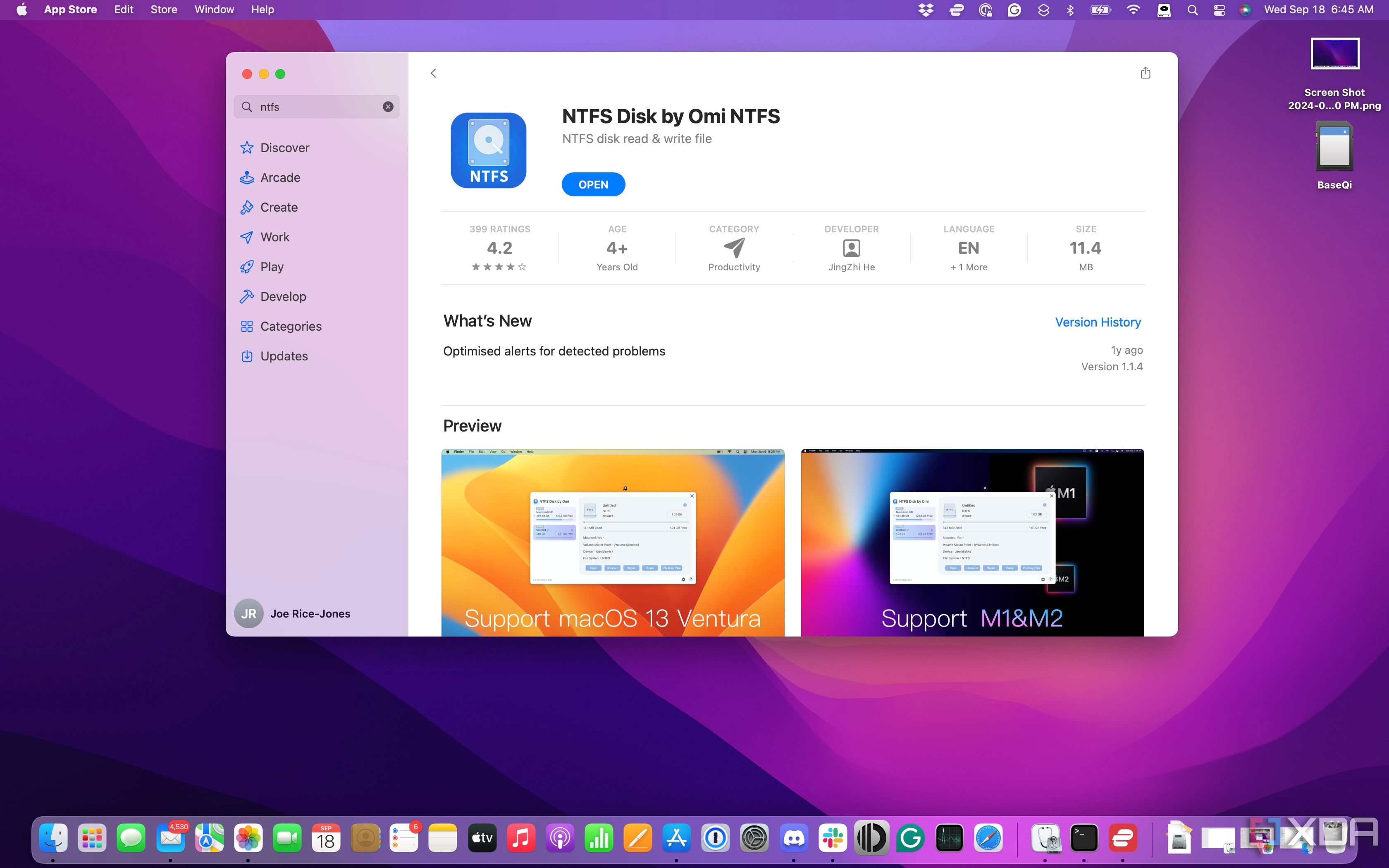Click the ntfs search input field
The height and width of the screenshot is (868, 1389).
[316, 107]
